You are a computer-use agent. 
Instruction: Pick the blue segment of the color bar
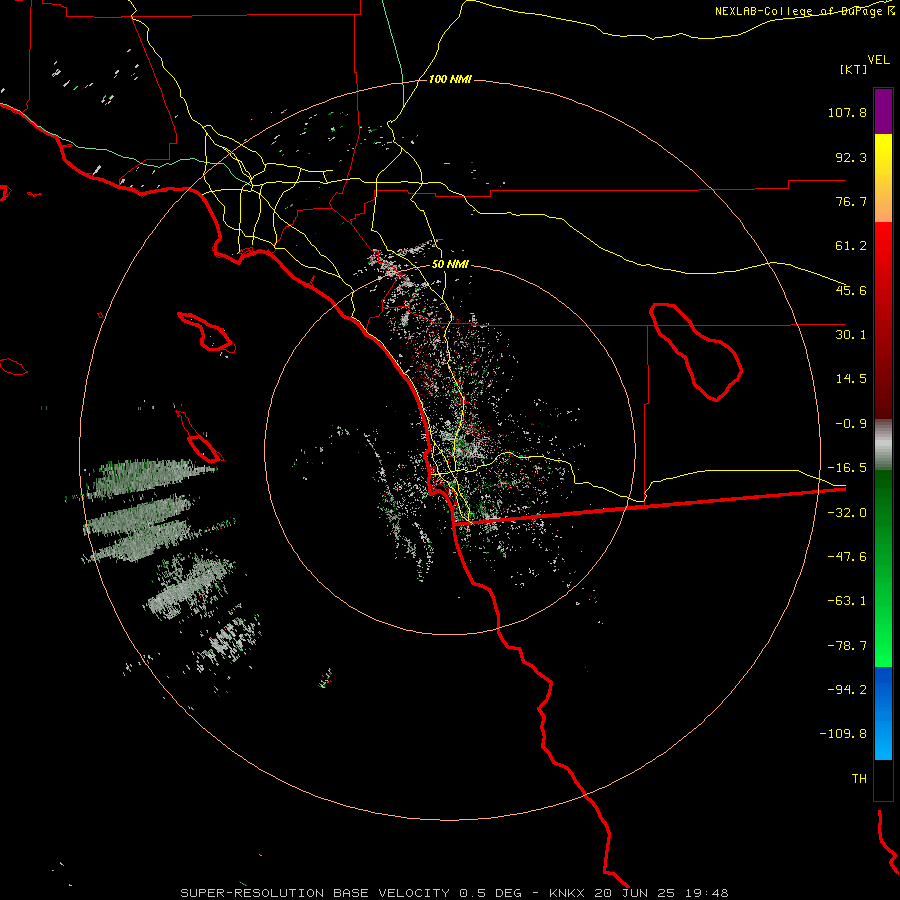(x=883, y=713)
